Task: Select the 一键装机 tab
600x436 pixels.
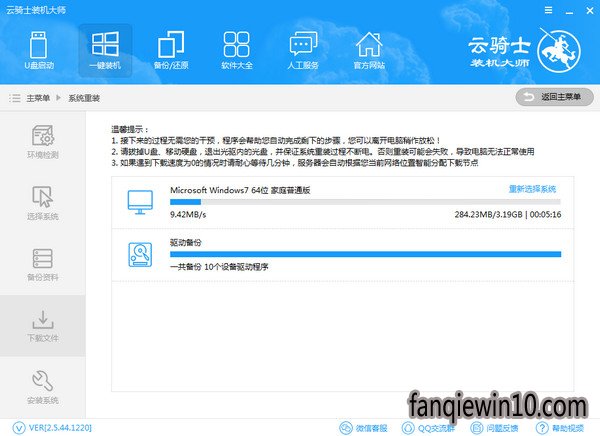Action: (105, 51)
